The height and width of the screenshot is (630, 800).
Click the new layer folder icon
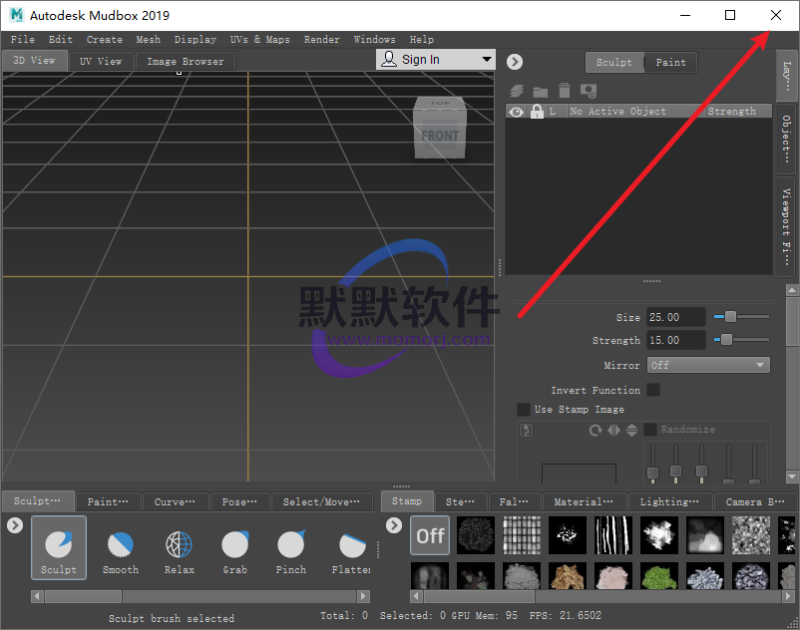[x=541, y=91]
